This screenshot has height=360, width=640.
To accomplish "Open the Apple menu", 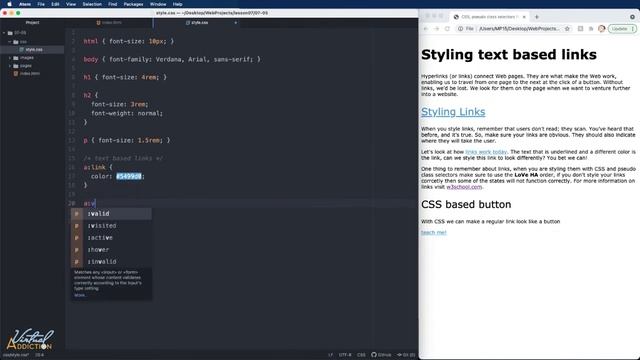I will click(x=9, y=4).
